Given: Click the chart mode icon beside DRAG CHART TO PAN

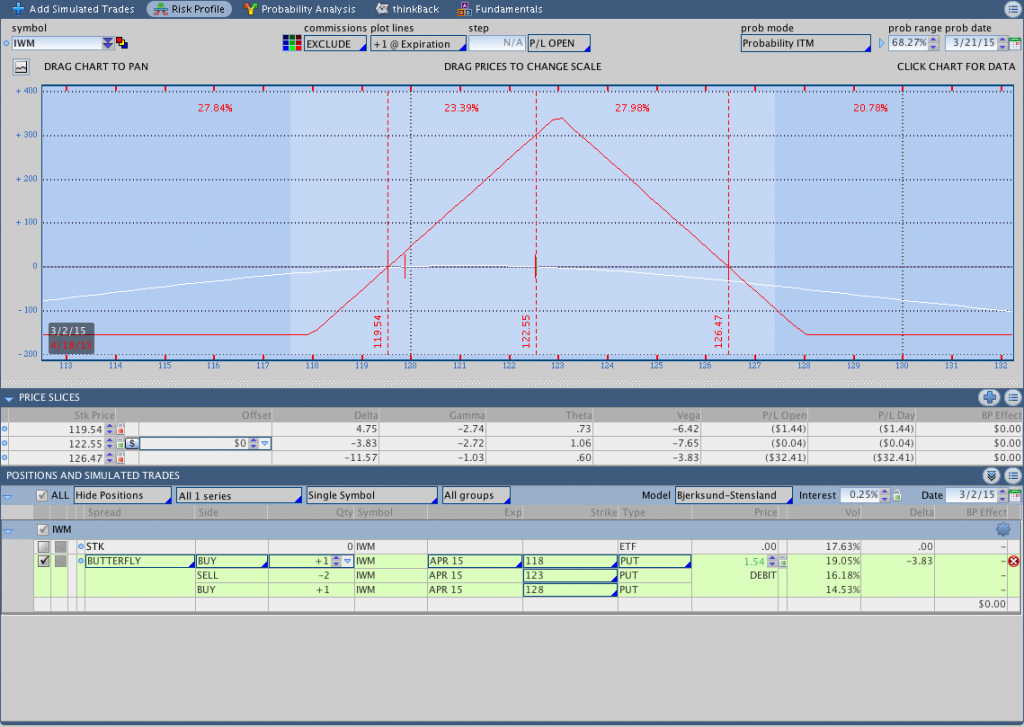Looking at the screenshot, I should pyautogui.click(x=21, y=67).
